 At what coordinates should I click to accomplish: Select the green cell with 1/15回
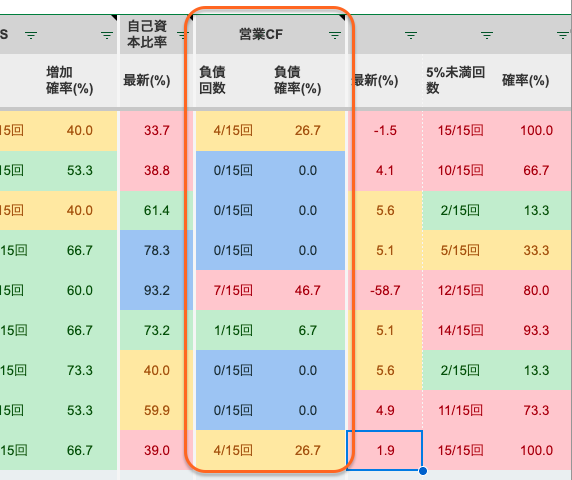coord(233,330)
